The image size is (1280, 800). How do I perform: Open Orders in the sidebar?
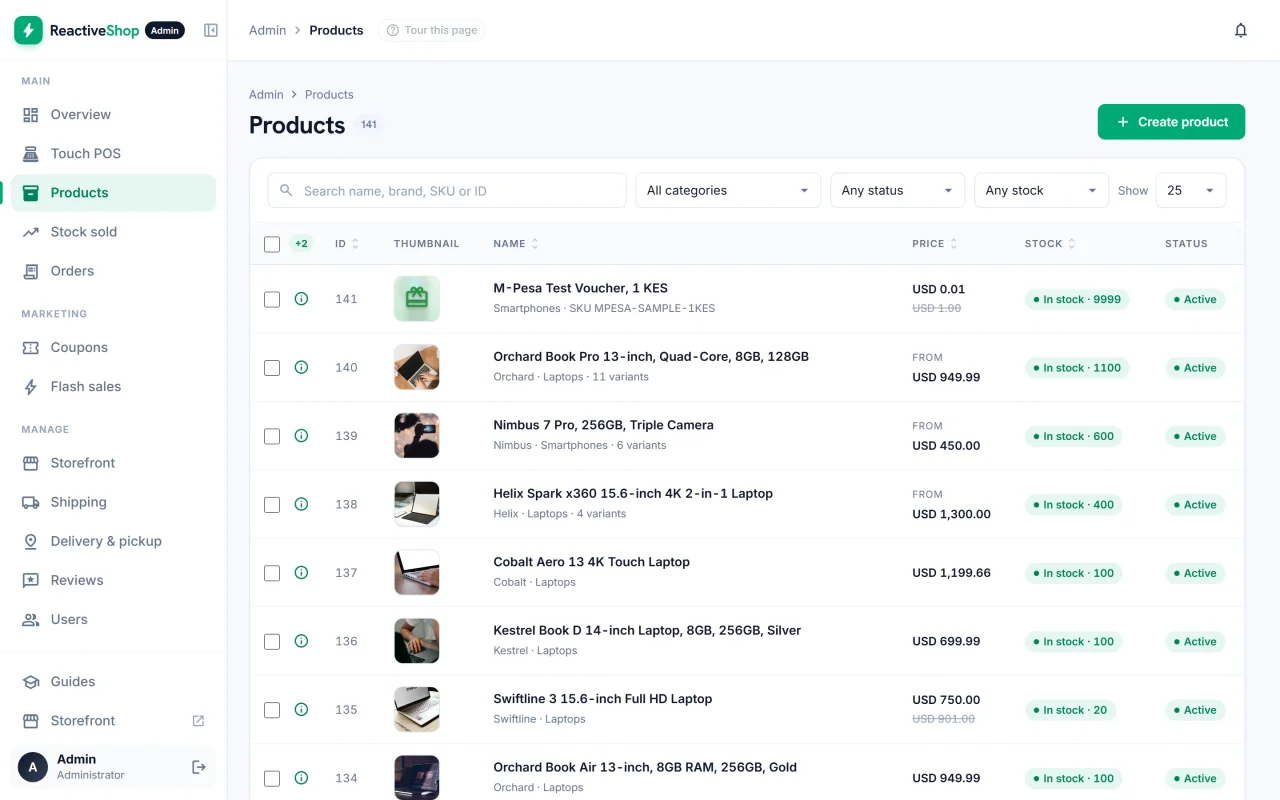(113, 271)
